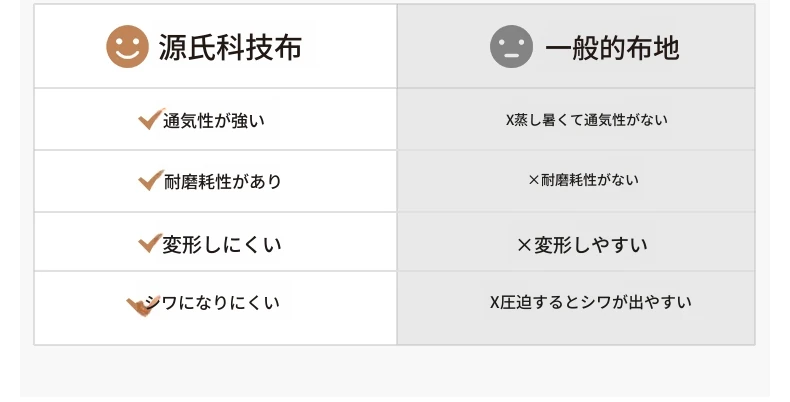Click the gray neutral face icon
This screenshot has height=402, width=790.
pyautogui.click(x=511, y=46)
